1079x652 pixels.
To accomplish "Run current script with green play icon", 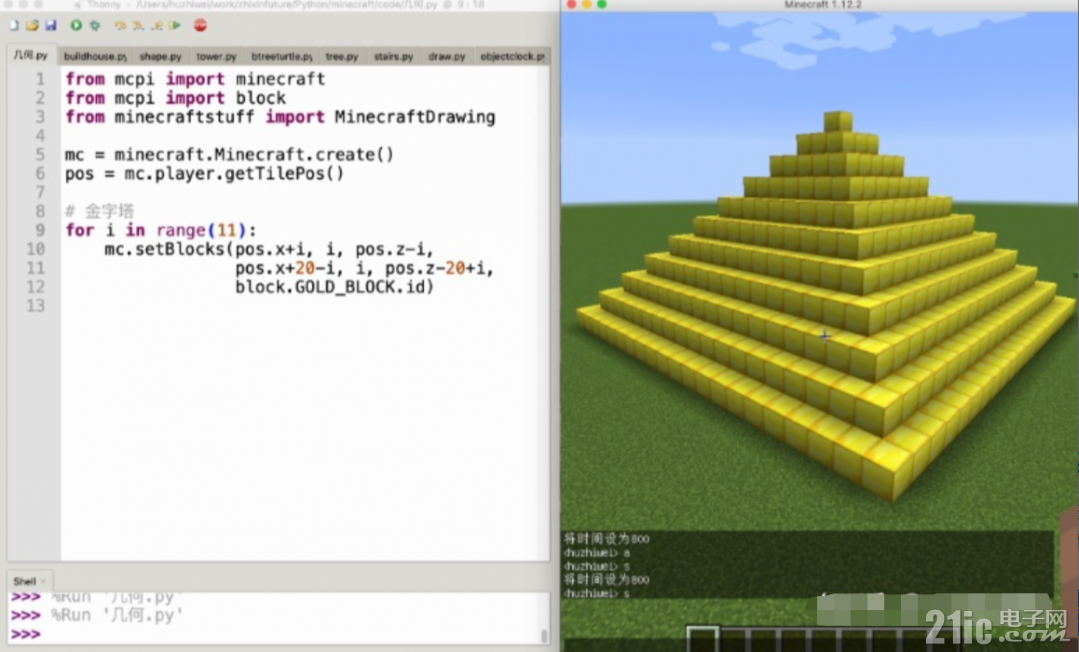I will click(76, 25).
